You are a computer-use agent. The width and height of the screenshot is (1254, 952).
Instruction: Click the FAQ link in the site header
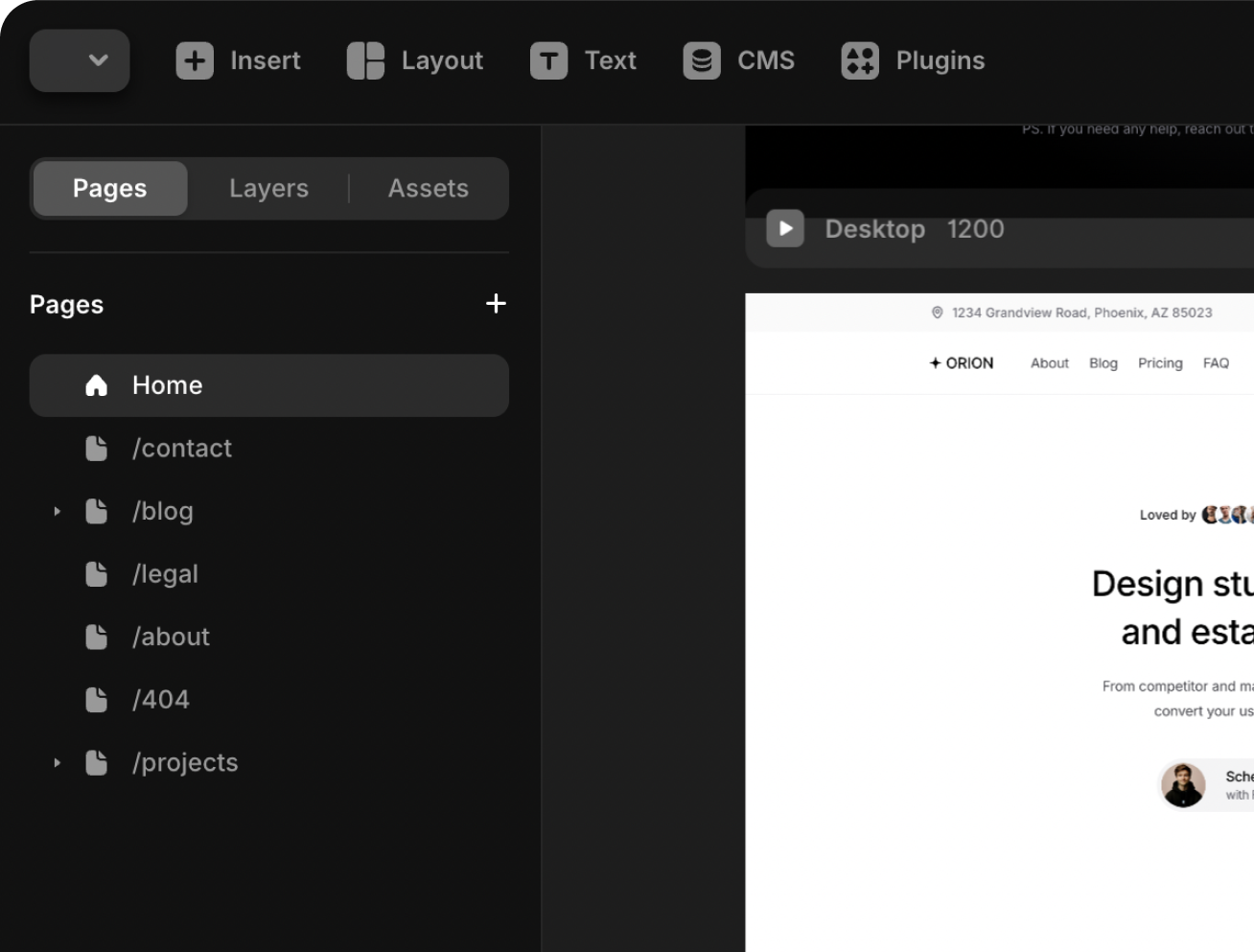pos(1216,363)
